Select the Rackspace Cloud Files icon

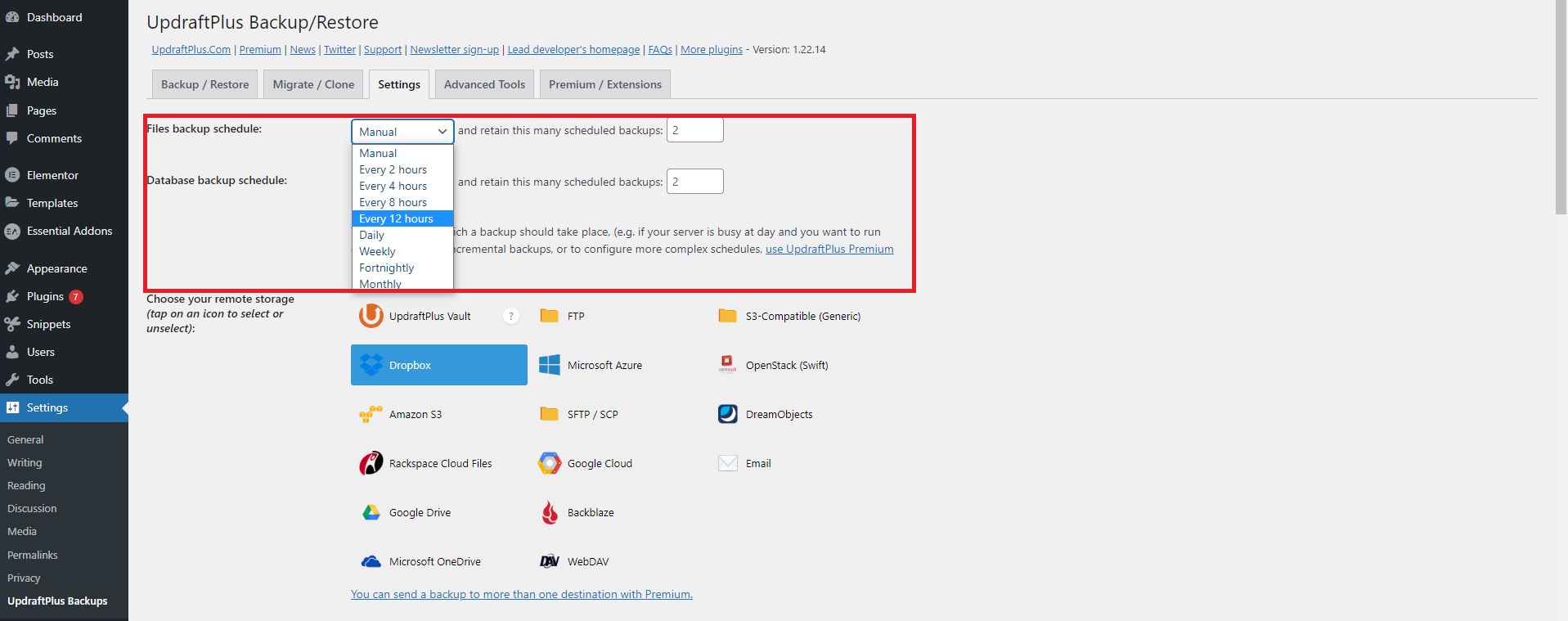point(371,463)
